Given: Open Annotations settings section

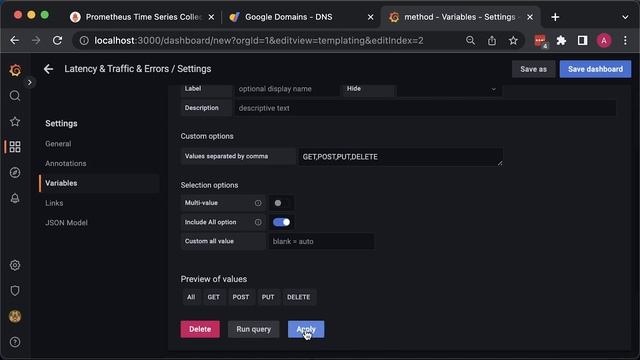Looking at the screenshot, I should coord(66,163).
